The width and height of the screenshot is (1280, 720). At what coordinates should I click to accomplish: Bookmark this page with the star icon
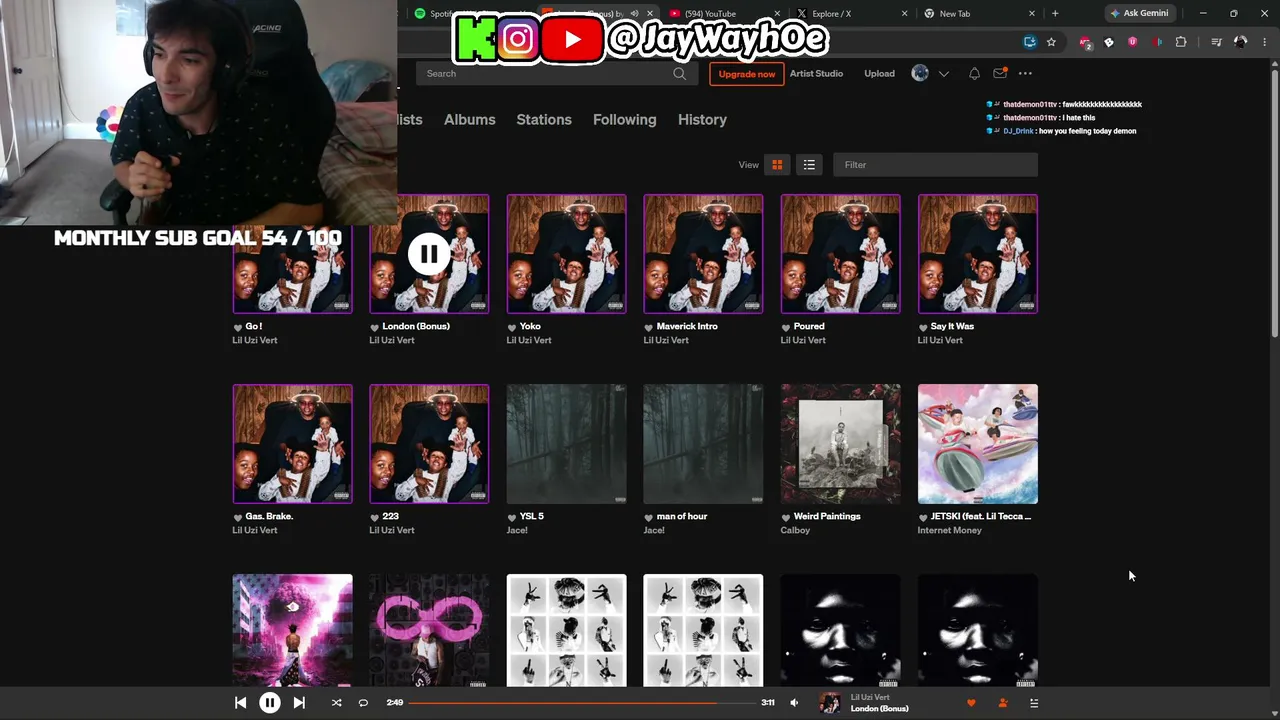(x=1051, y=42)
